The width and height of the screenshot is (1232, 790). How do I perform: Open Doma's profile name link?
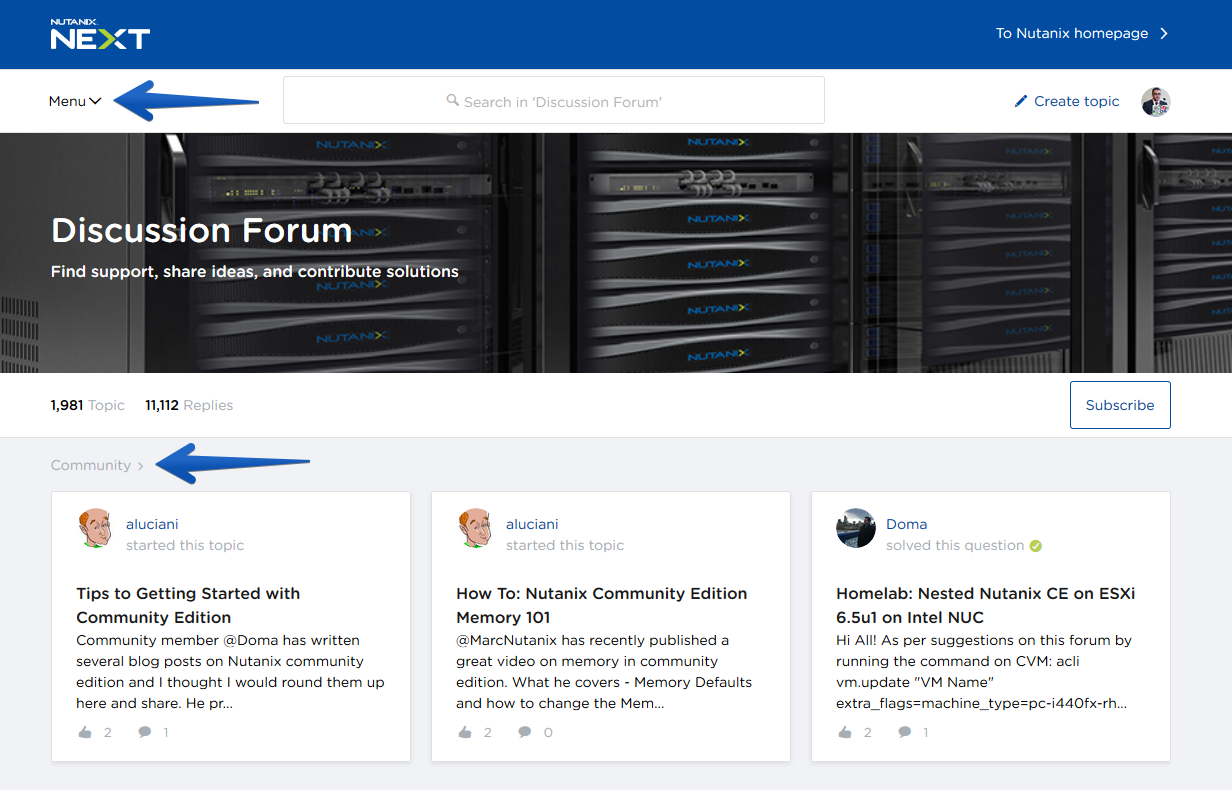coord(907,524)
